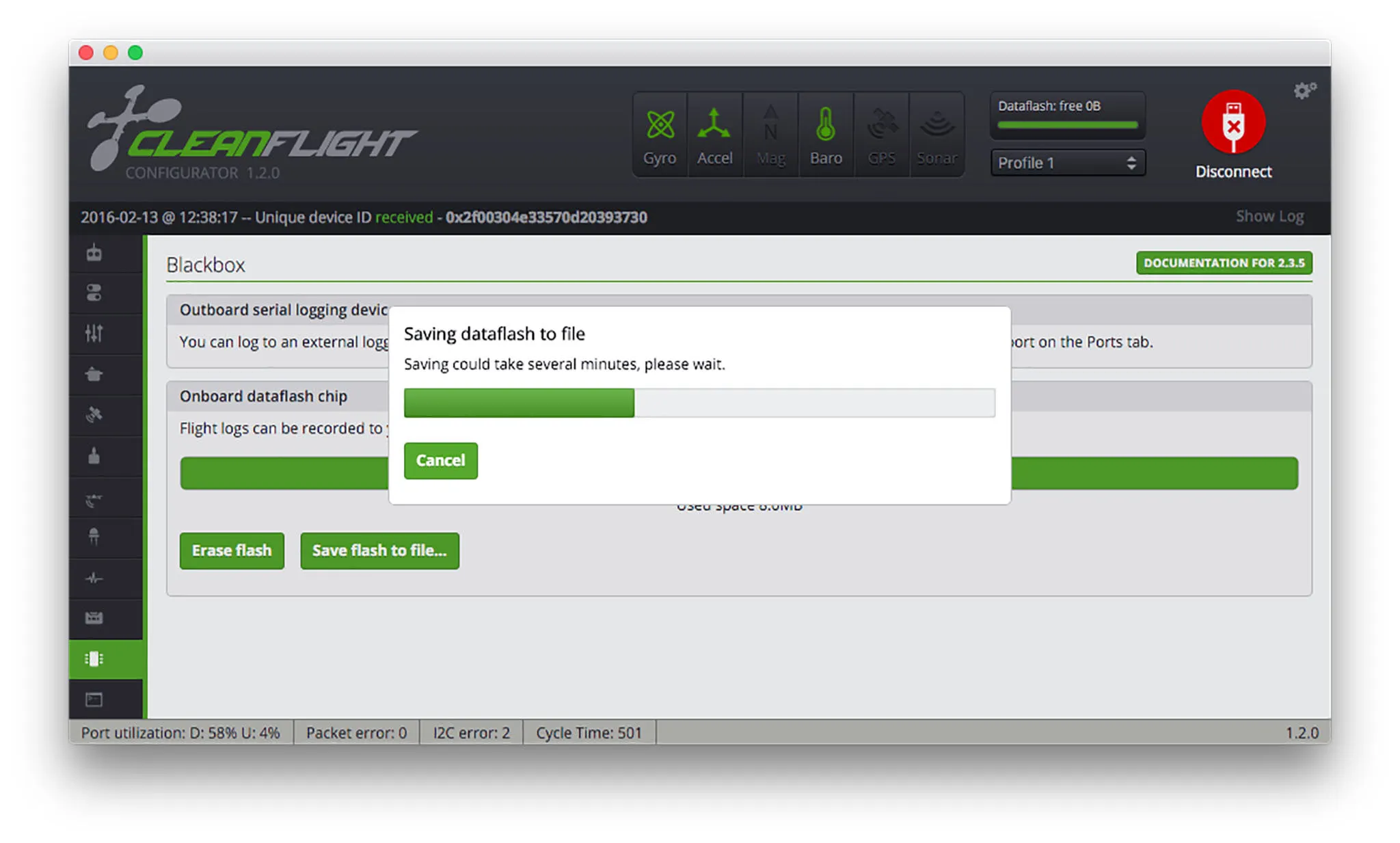Open the GPS satellite sidebar icon
The width and height of the screenshot is (1400, 843).
click(x=94, y=414)
